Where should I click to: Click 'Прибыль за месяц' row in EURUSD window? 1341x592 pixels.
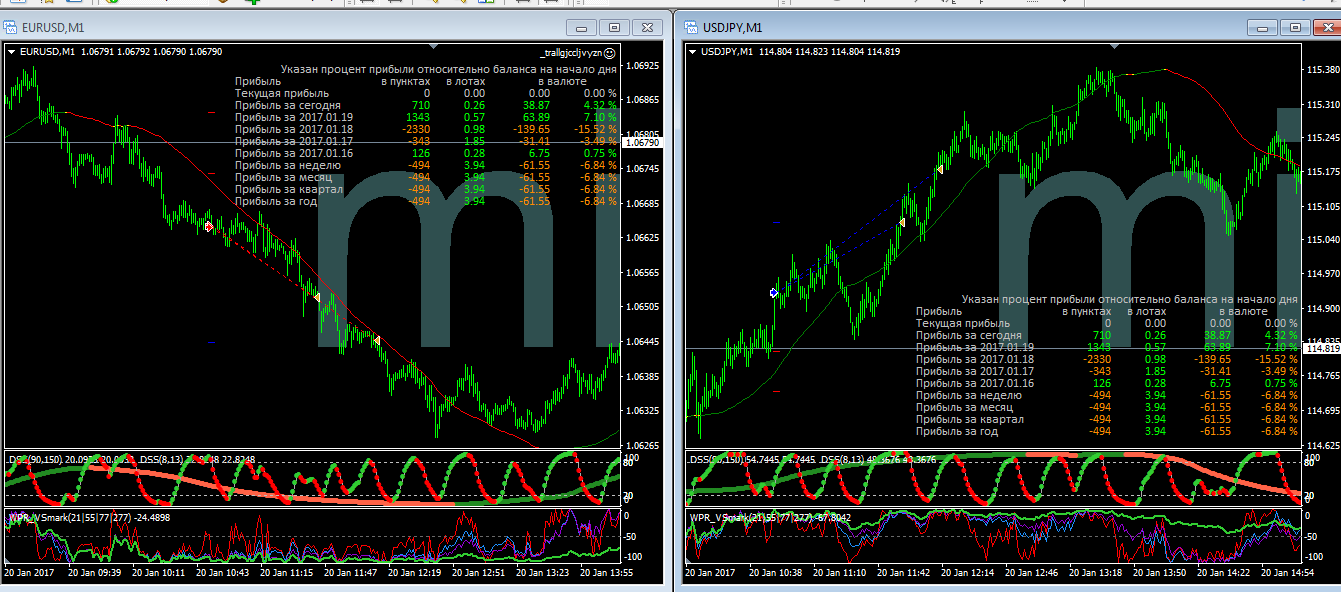coord(426,177)
